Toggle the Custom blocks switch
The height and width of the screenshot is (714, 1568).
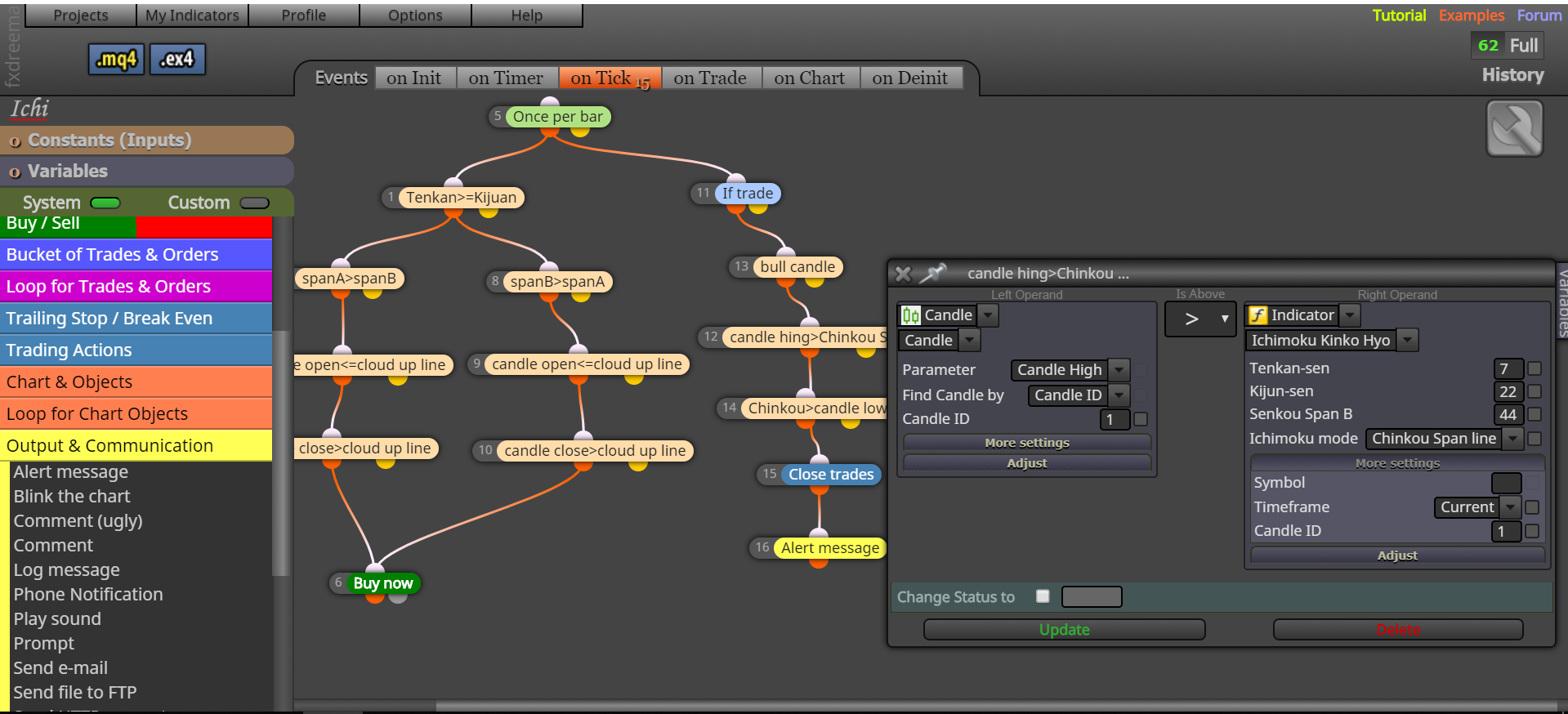tap(255, 203)
